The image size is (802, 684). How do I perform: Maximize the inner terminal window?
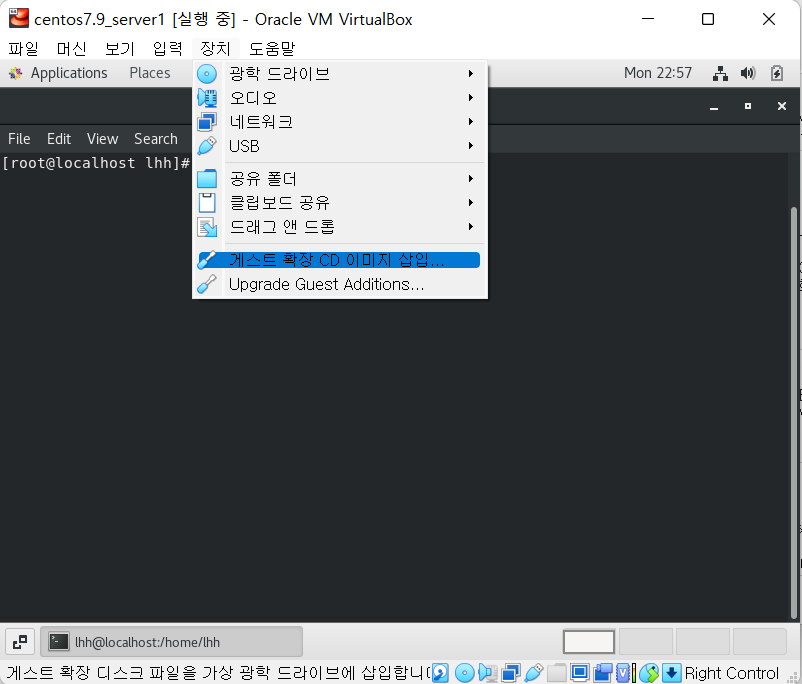[748, 106]
